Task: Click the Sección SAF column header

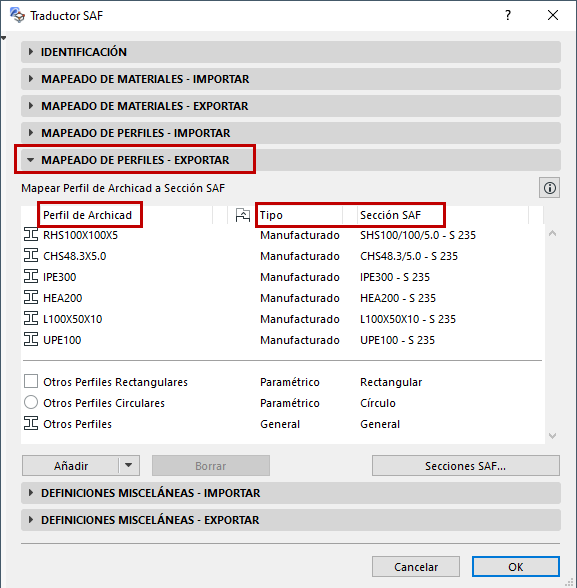Action: 390,215
